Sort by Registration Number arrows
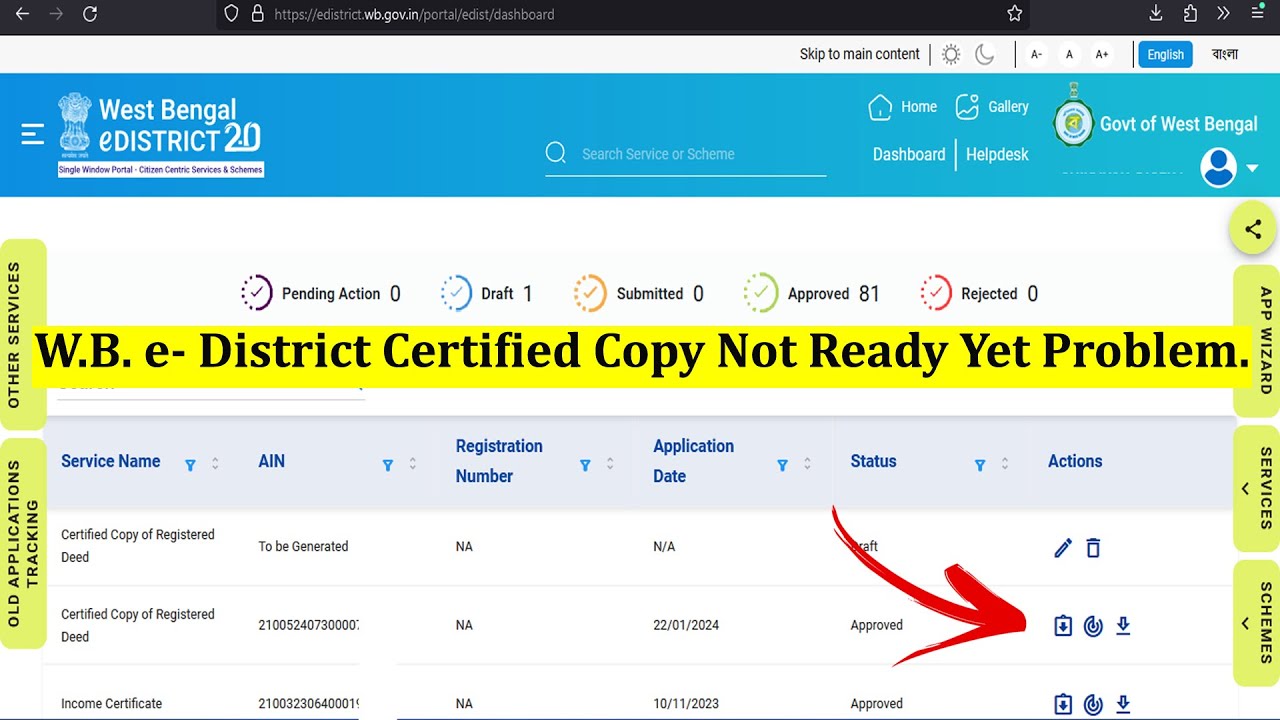Image resolution: width=1280 pixels, height=720 pixels. point(610,464)
